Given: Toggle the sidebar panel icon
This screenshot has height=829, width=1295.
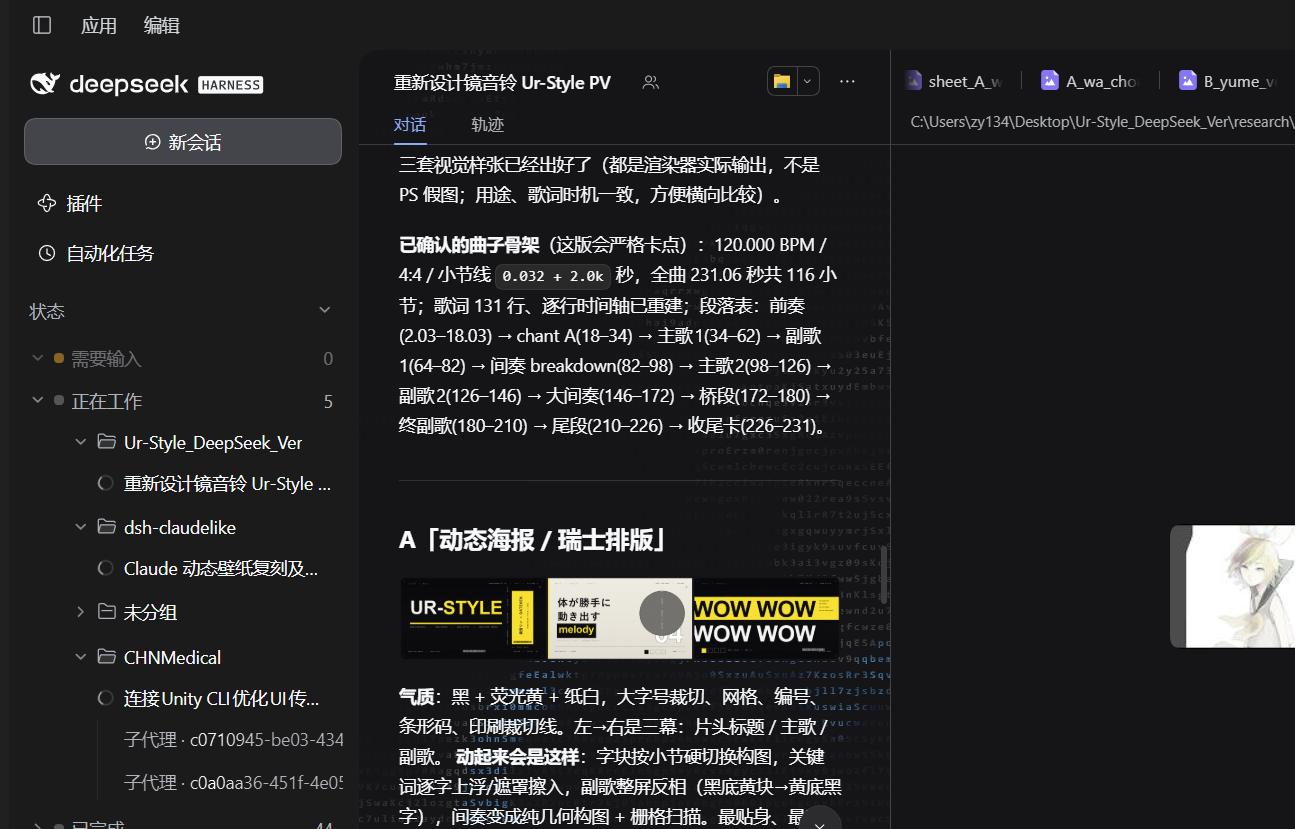Looking at the screenshot, I should pyautogui.click(x=42, y=25).
